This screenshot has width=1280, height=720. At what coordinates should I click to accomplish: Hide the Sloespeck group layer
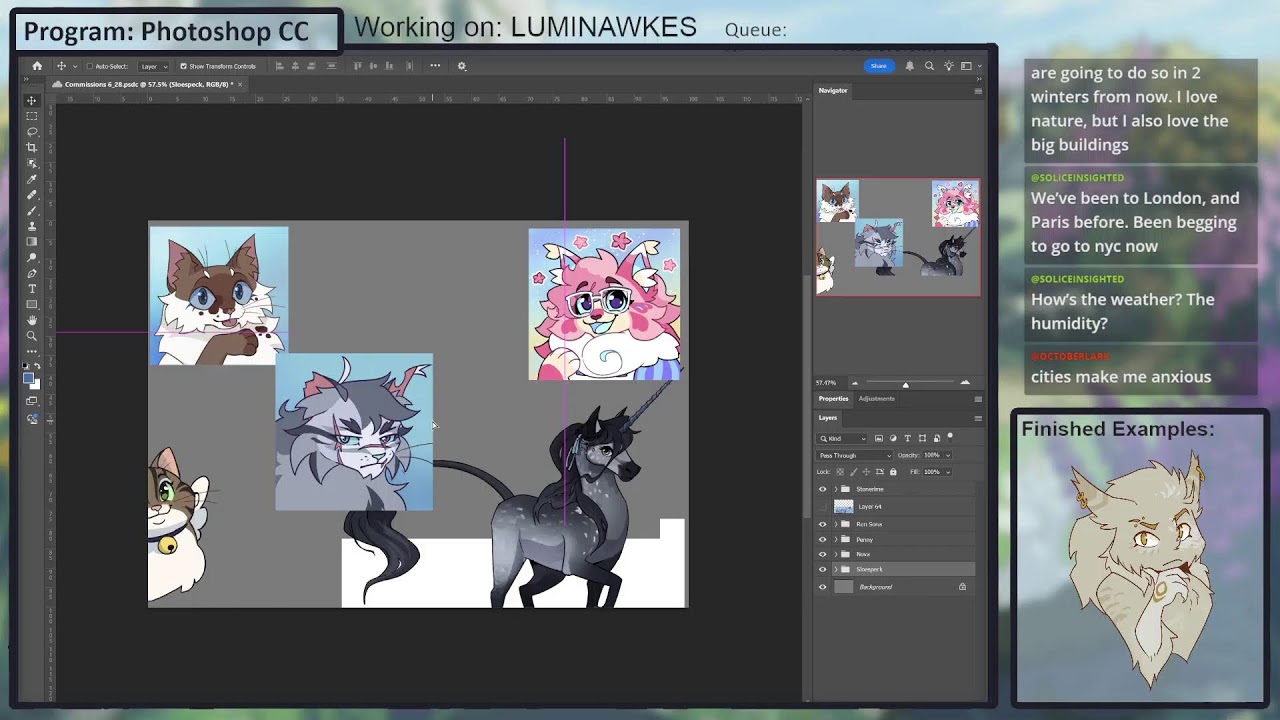(822, 569)
